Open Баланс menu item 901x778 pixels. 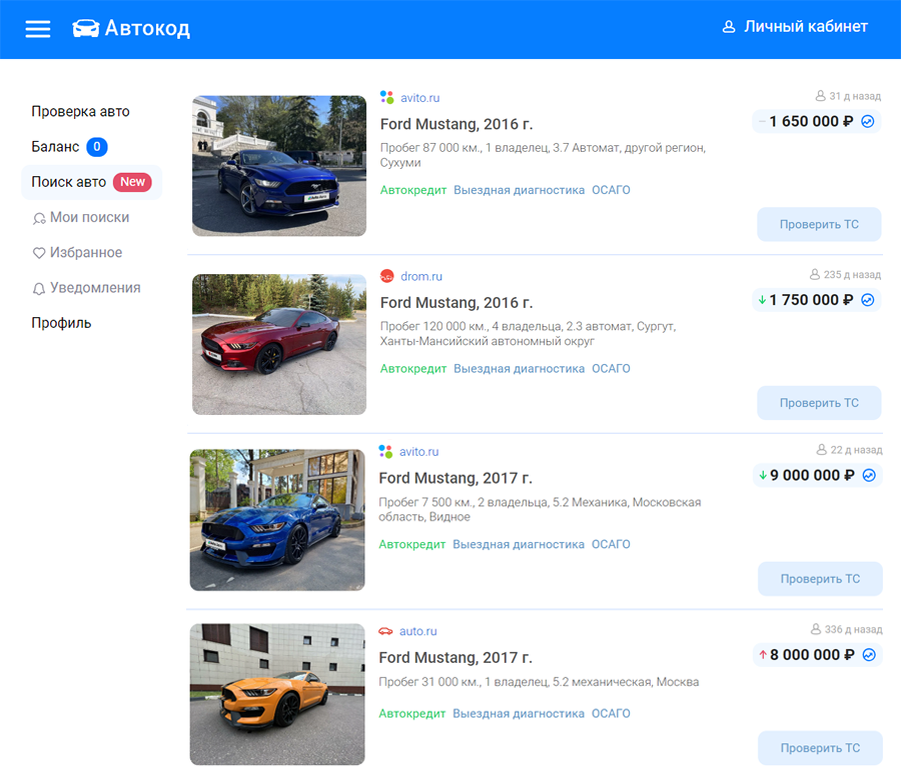(55, 147)
